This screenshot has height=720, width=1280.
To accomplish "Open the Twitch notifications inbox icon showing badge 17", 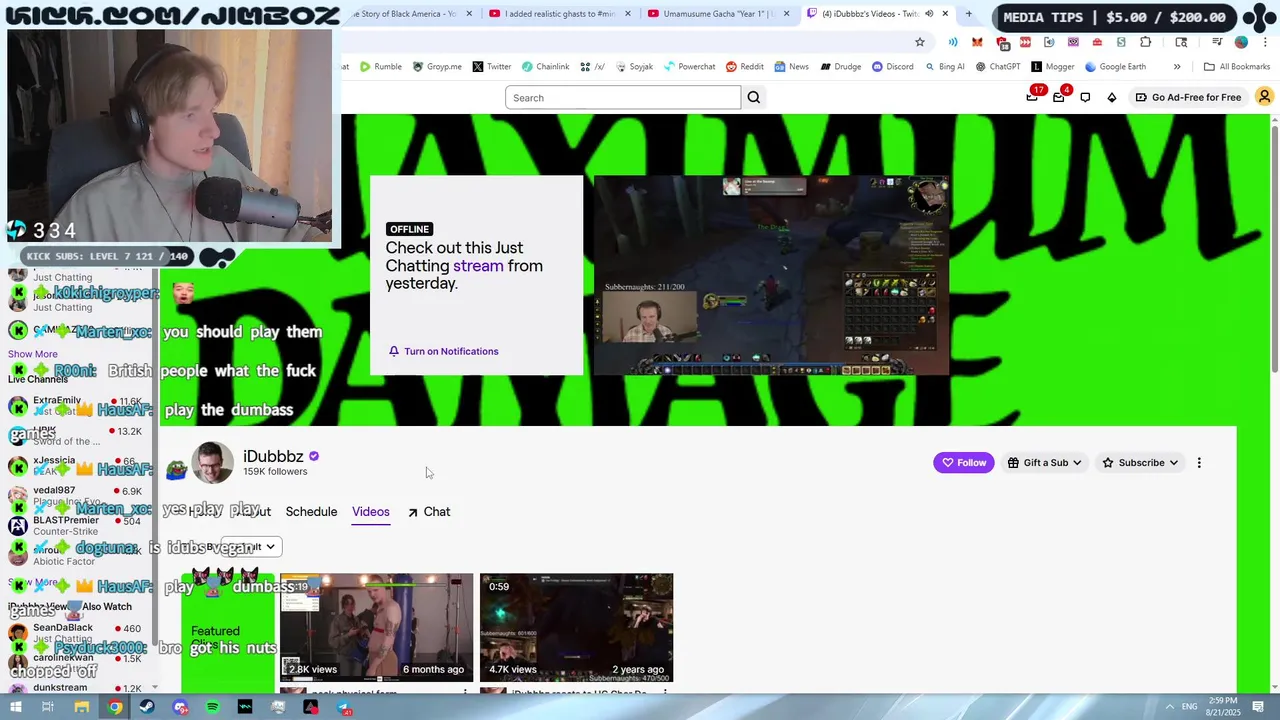I will pyautogui.click(x=1033, y=96).
